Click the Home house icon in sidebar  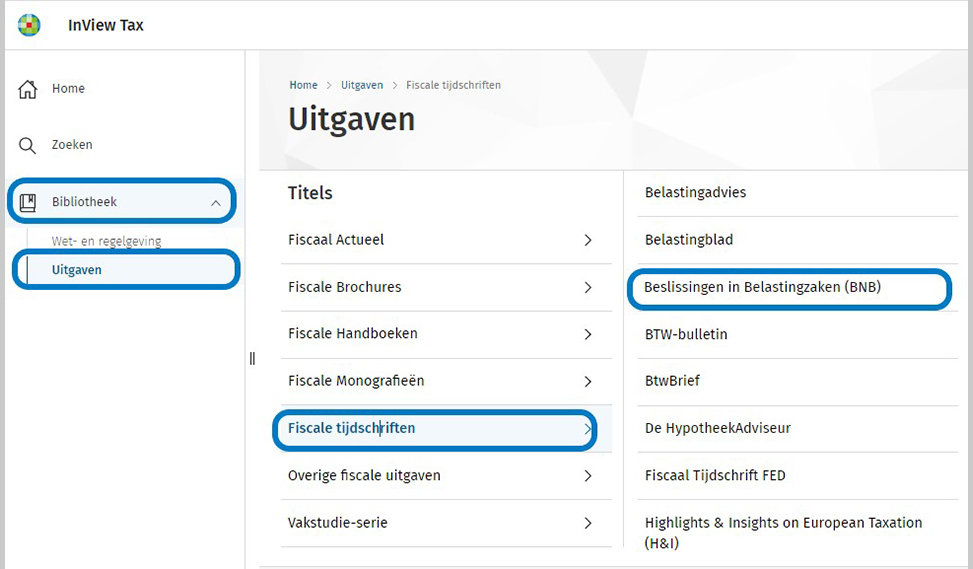click(x=28, y=89)
